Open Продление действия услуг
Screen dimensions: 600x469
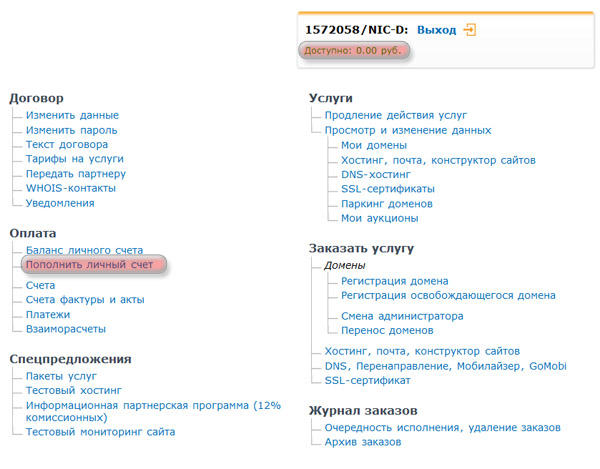(396, 115)
